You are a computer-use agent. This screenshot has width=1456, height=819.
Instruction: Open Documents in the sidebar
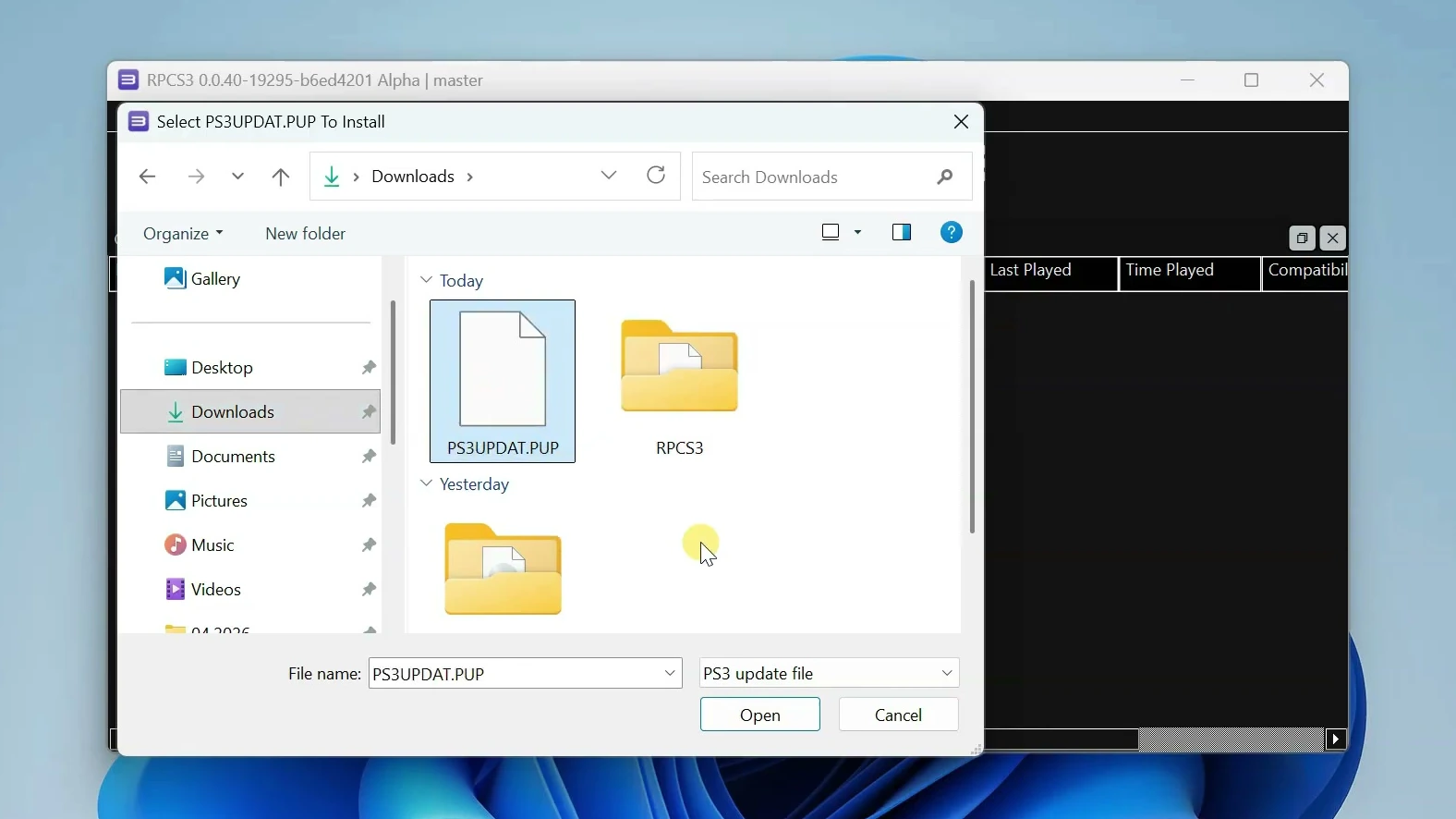249,457
